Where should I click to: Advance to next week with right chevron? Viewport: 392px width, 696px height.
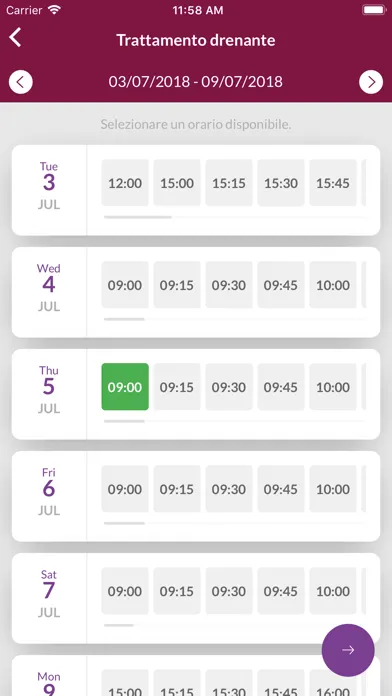371,82
